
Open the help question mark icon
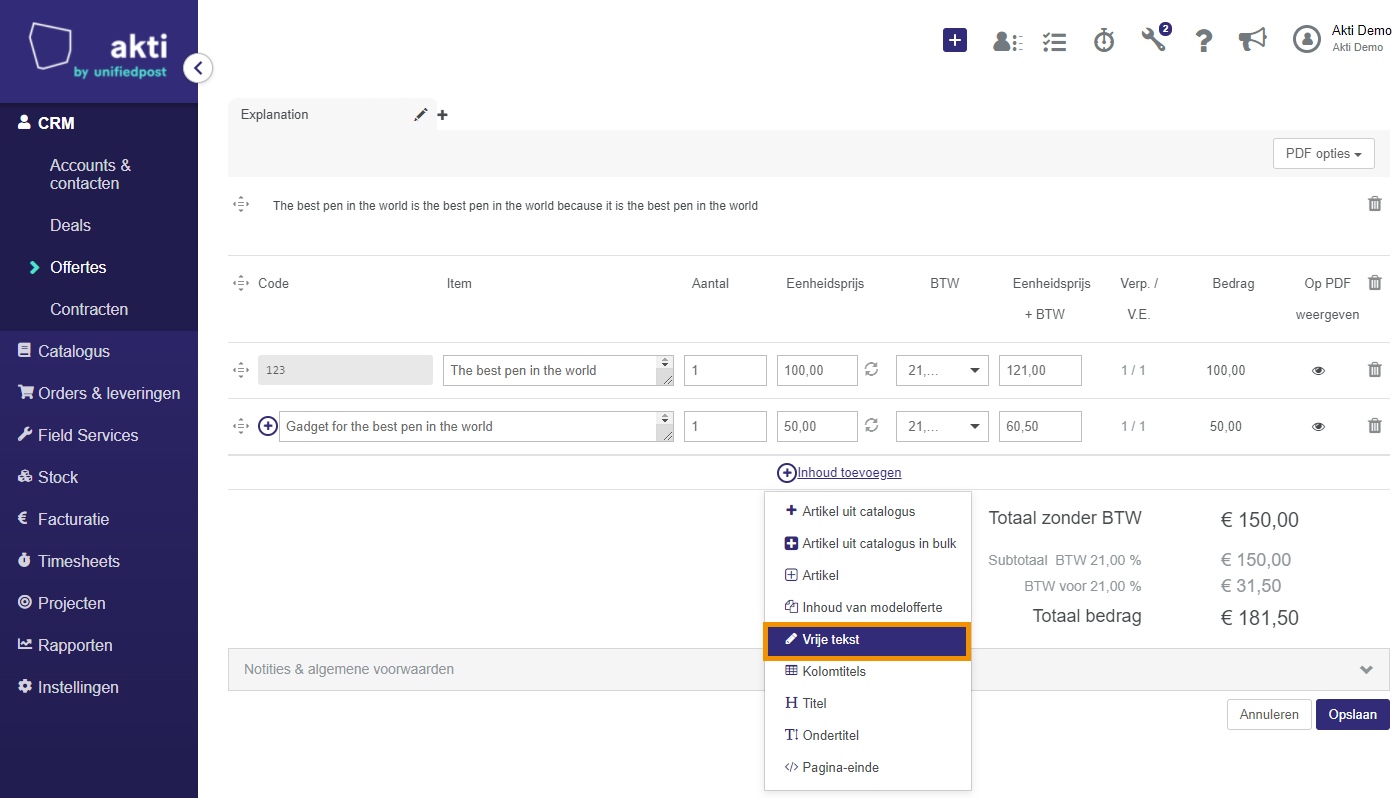click(x=1204, y=40)
